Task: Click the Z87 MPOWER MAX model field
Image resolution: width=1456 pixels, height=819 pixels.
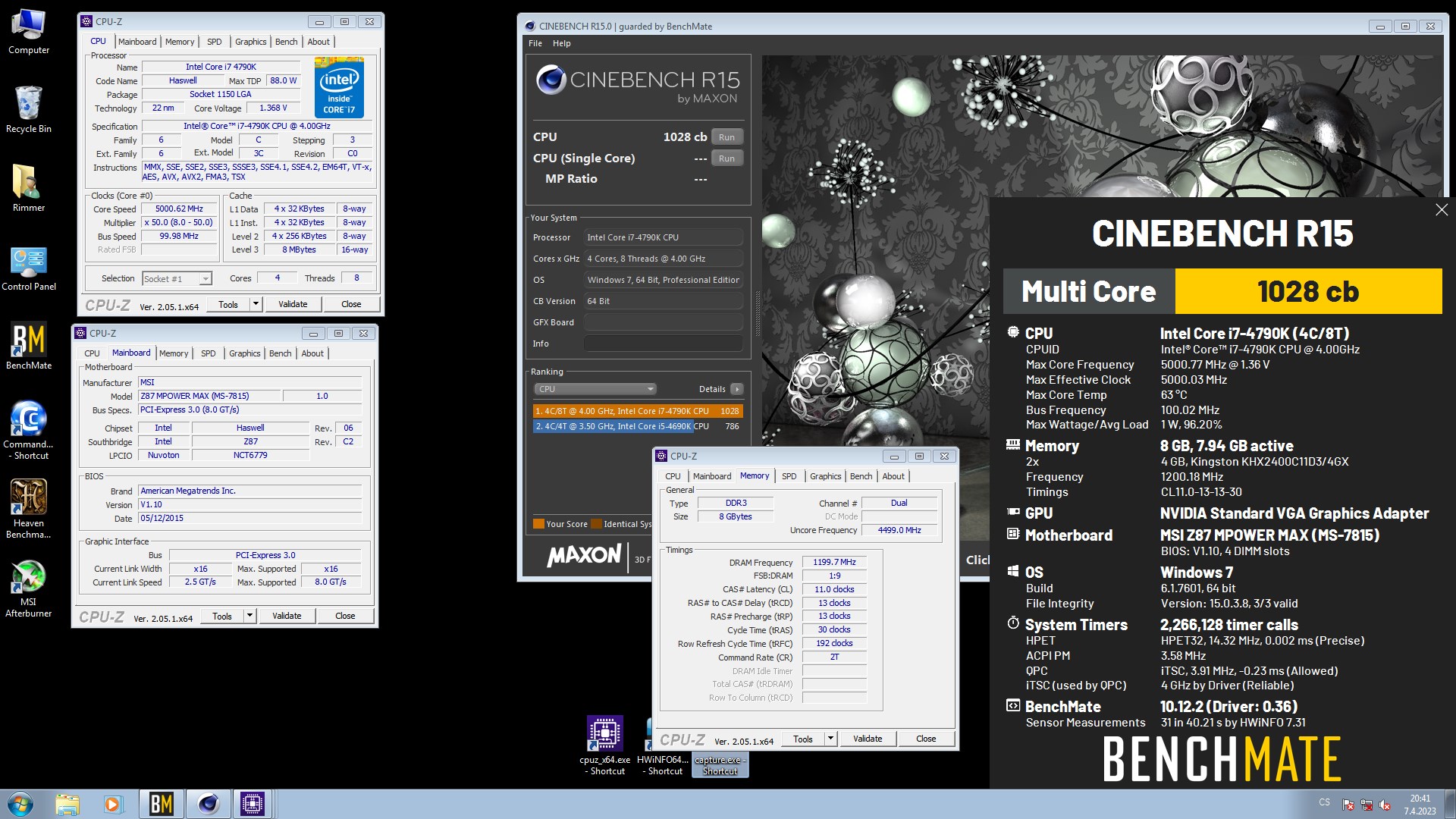Action: pos(209,396)
